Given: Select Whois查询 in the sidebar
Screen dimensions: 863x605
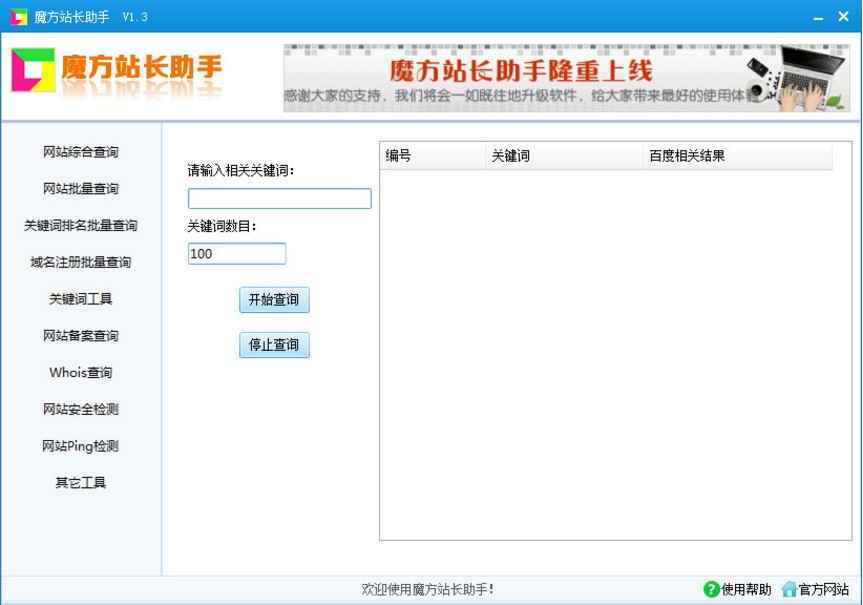Looking at the screenshot, I should [x=81, y=373].
